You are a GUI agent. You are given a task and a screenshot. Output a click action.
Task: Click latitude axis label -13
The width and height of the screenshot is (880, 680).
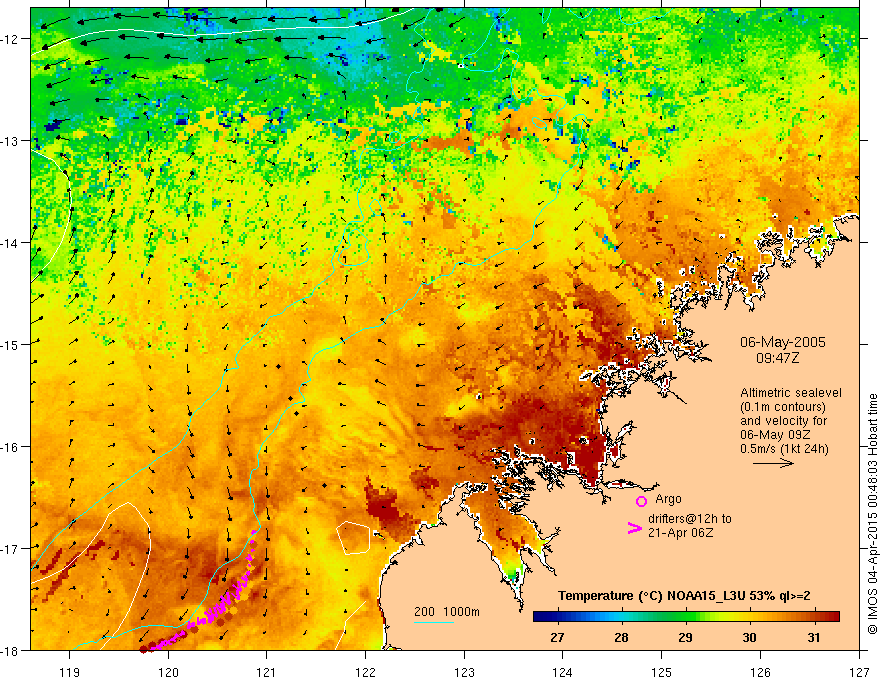(10, 141)
